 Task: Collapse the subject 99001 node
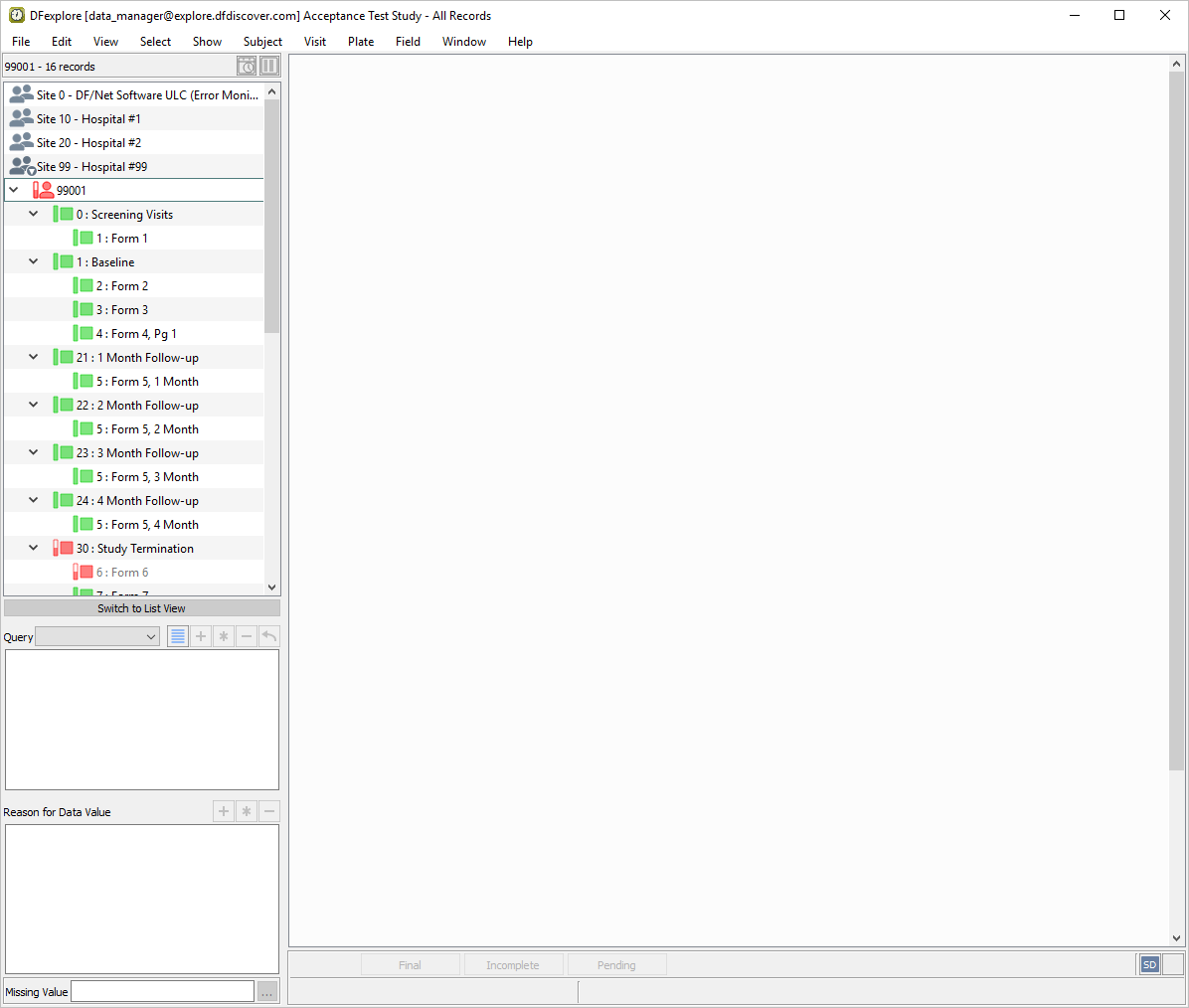coord(14,190)
